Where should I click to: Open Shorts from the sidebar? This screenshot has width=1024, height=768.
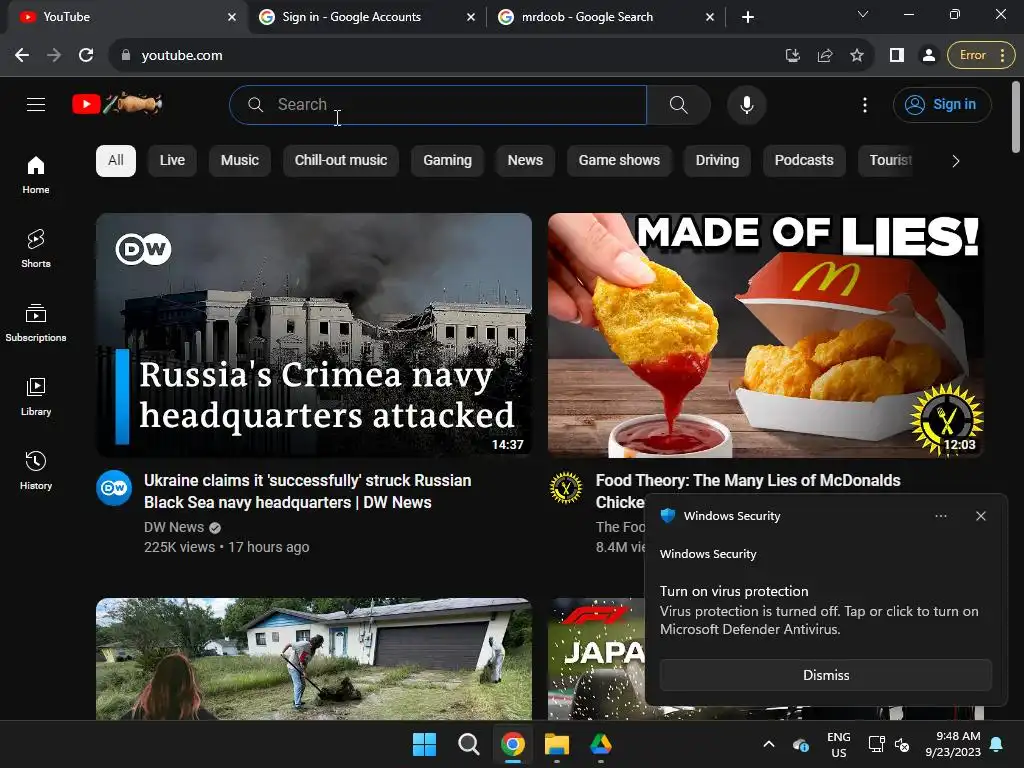[x=36, y=248]
